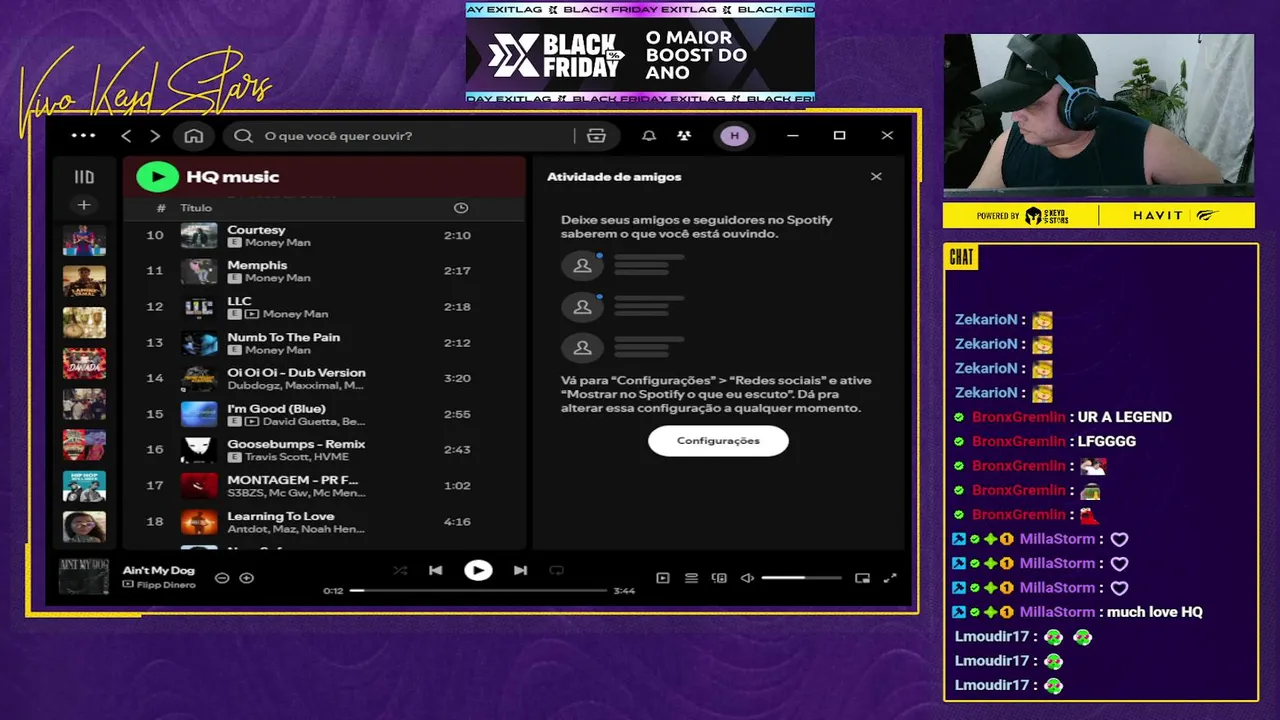The image size is (1280, 720).
Task: Click Ain't My Dog song title
Action: (158, 571)
